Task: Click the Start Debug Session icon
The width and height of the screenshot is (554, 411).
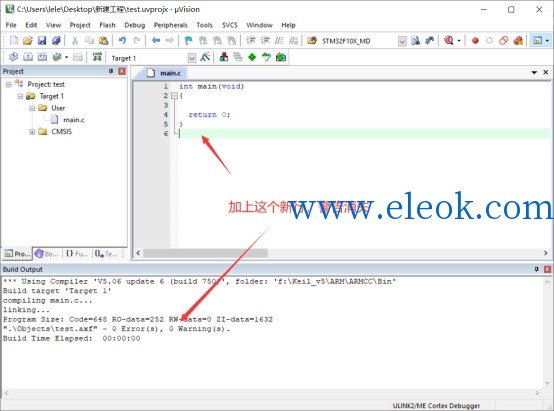Action: (449, 40)
